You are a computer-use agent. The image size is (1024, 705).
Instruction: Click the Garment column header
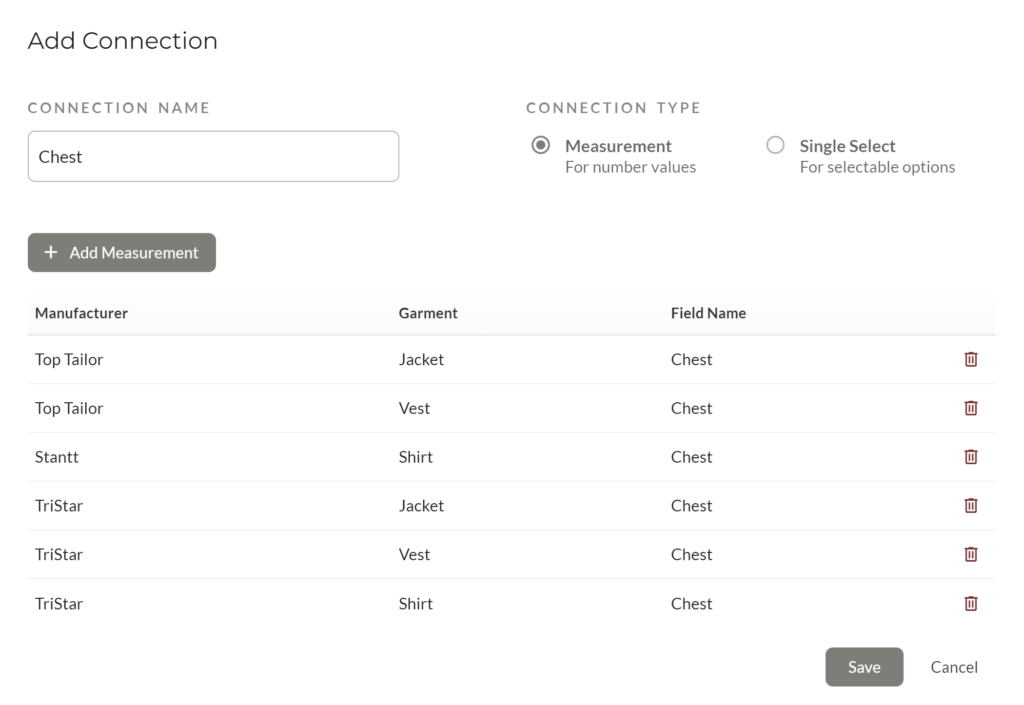(428, 313)
